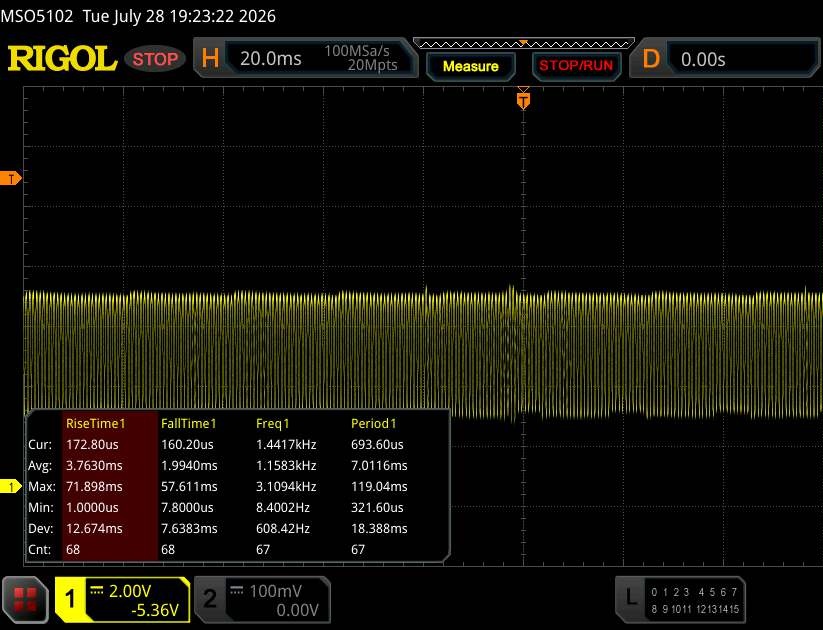Click the yellow channel 1 ground marker
The image size is (823, 630).
tap(10, 487)
